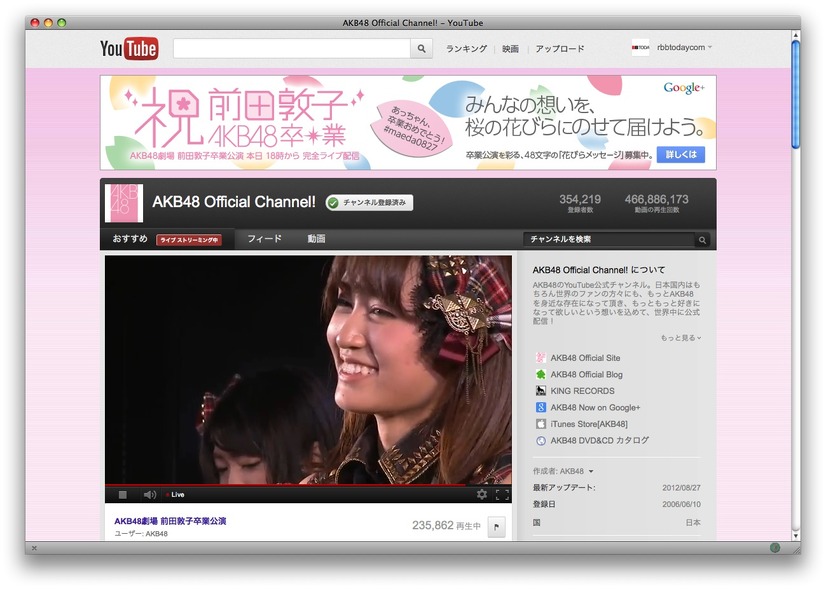Viewport: 826px width, 589px height.
Task: Open ランキング link in header
Action: (466, 48)
